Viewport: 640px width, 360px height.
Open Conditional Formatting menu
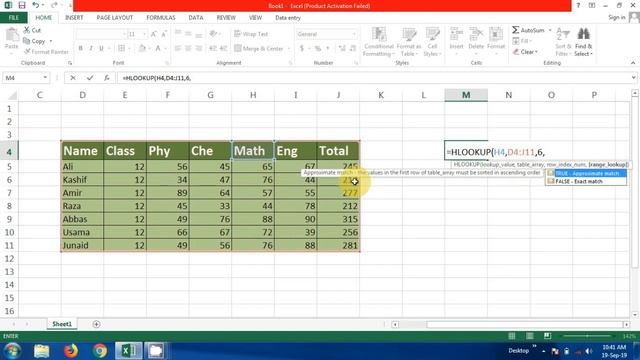pos(379,42)
